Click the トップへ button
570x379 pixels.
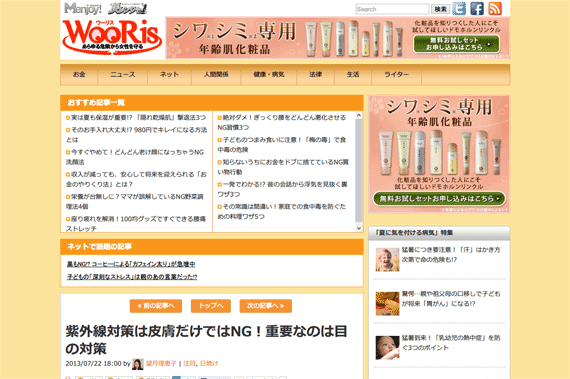click(211, 306)
